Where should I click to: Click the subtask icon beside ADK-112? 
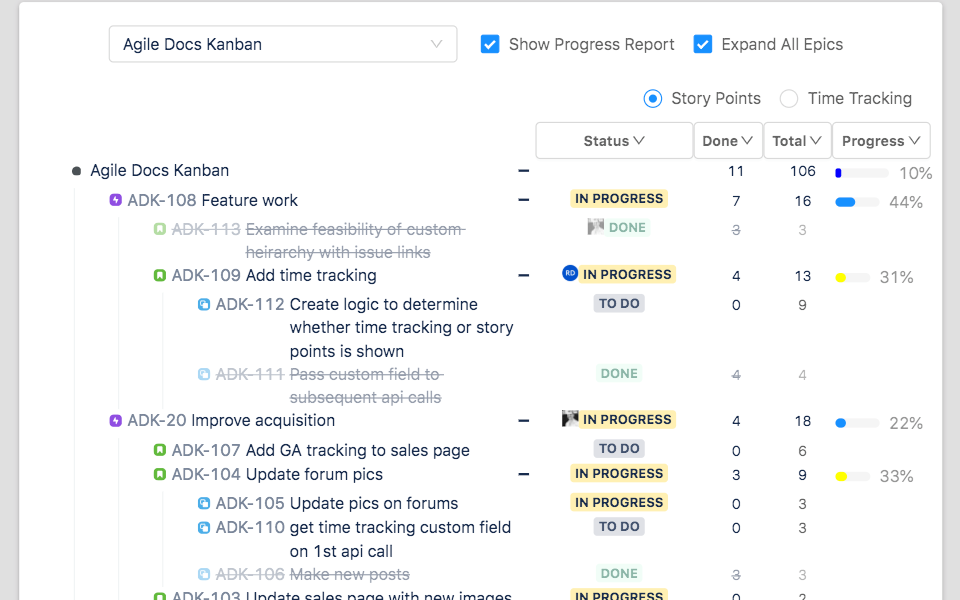(204, 304)
